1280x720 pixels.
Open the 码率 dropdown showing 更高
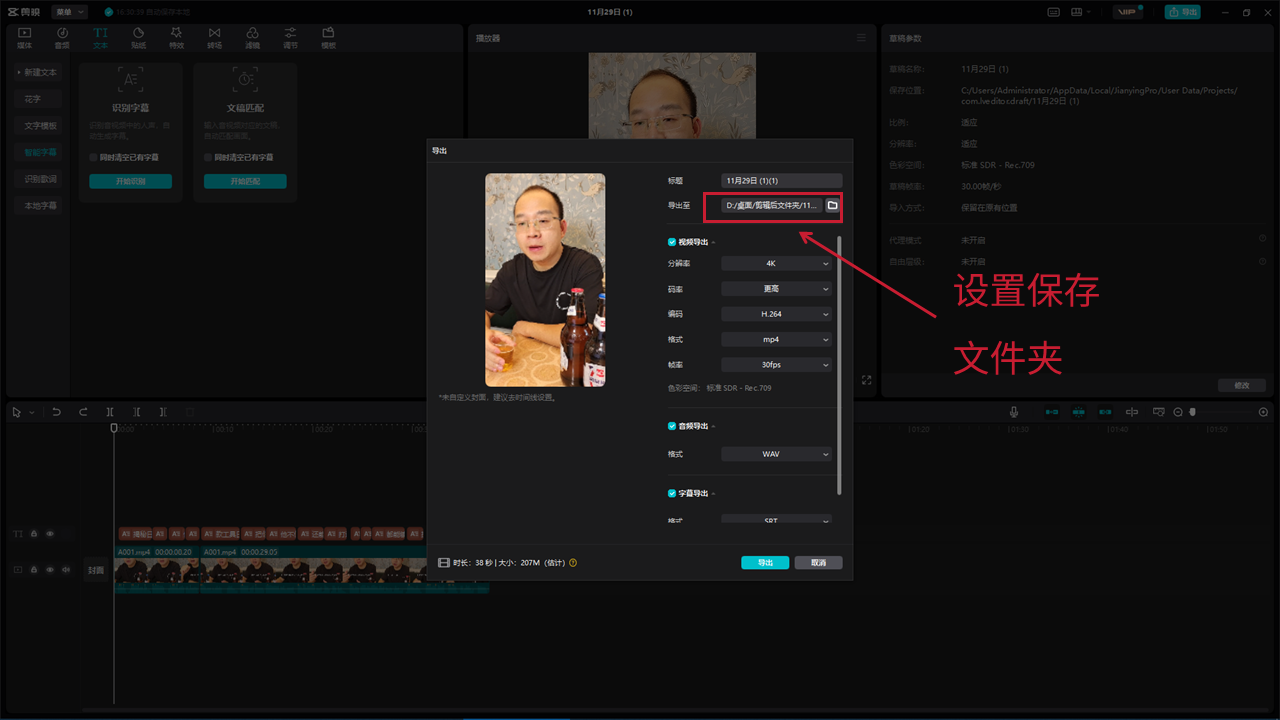click(776, 289)
